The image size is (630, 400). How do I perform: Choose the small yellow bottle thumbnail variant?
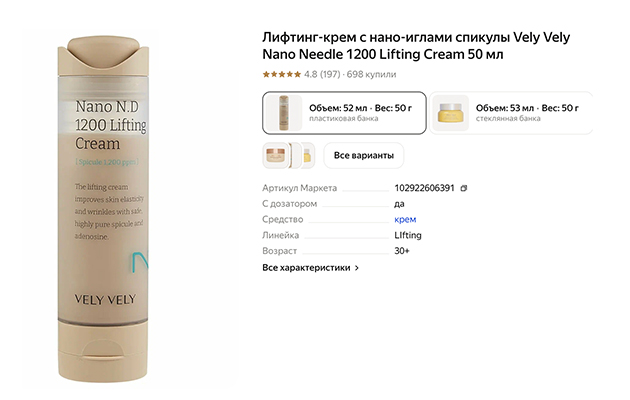click(308, 155)
